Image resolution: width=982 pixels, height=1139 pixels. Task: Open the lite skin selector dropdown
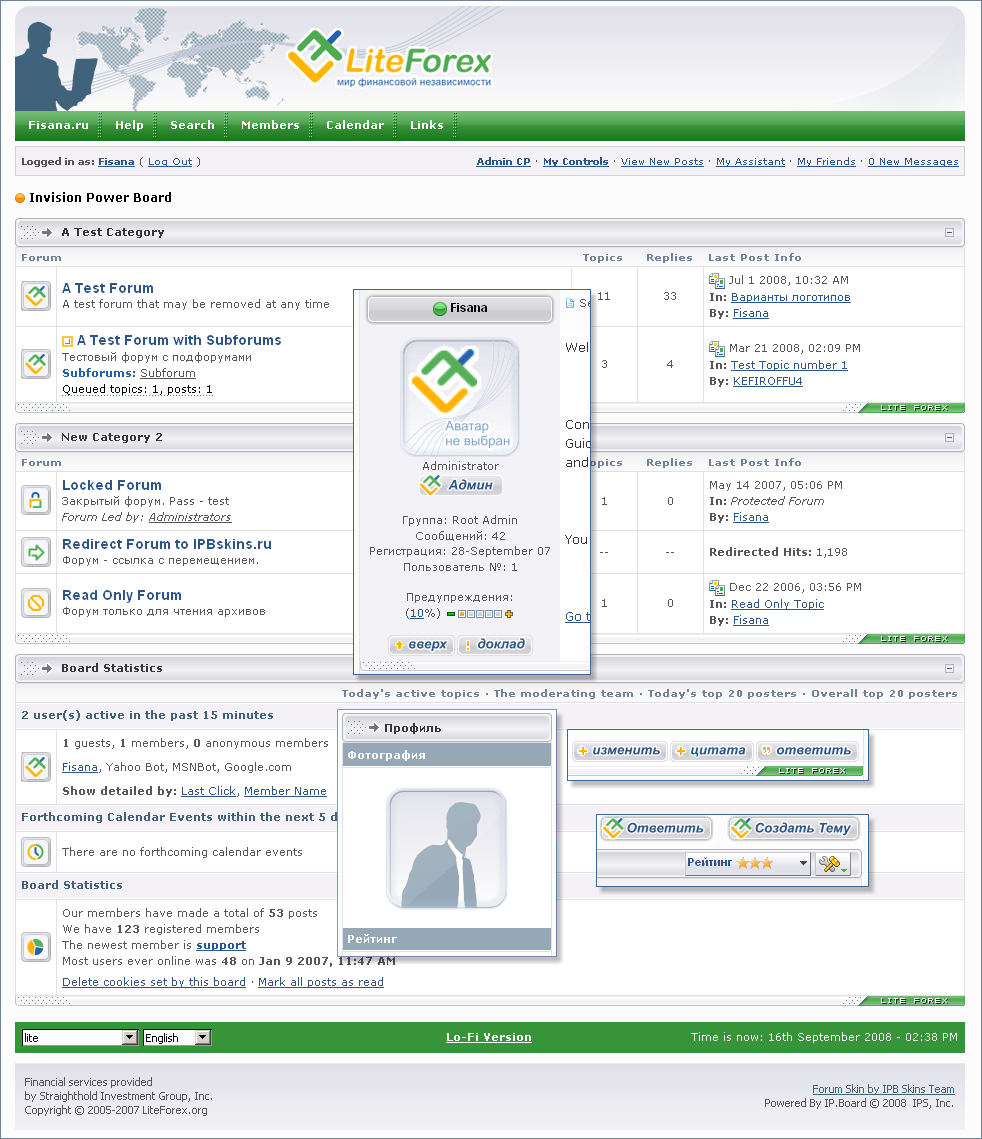pos(80,1037)
